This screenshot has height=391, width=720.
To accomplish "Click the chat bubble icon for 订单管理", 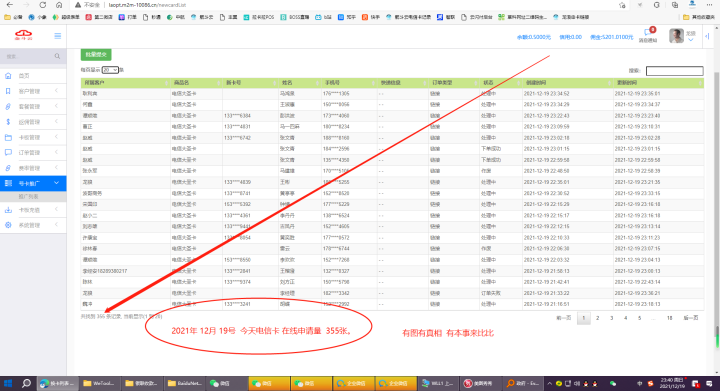I will [x=8, y=152].
